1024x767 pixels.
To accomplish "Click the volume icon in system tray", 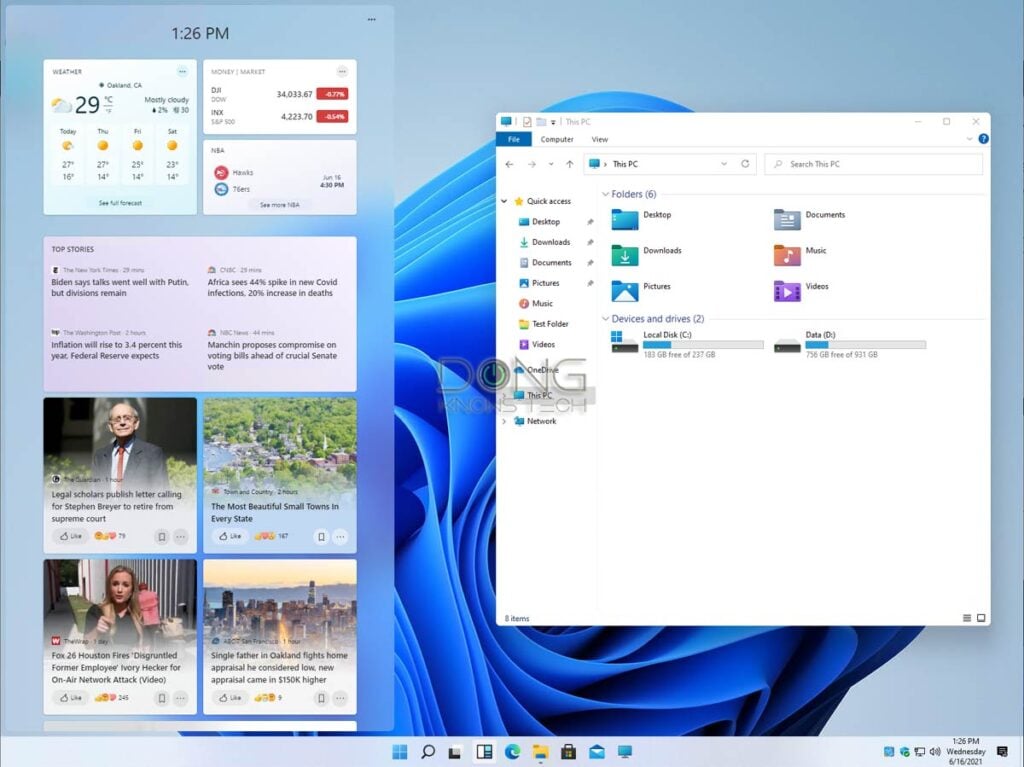I will coord(935,752).
